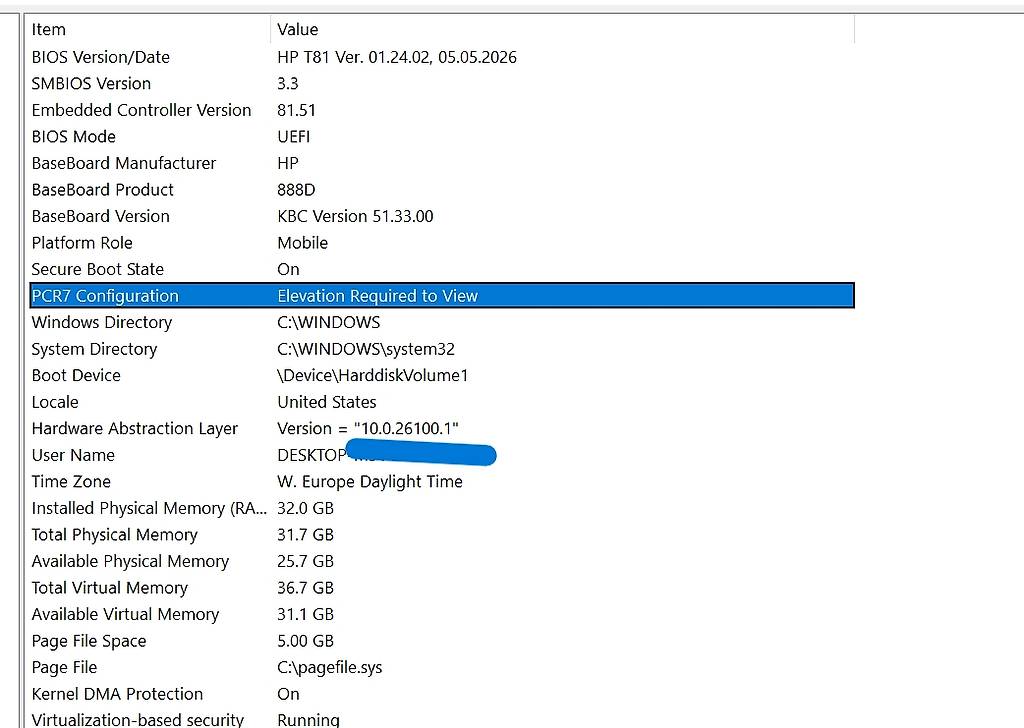The width and height of the screenshot is (1024, 728).
Task: Click the Mobile value
Action: click(x=302, y=243)
